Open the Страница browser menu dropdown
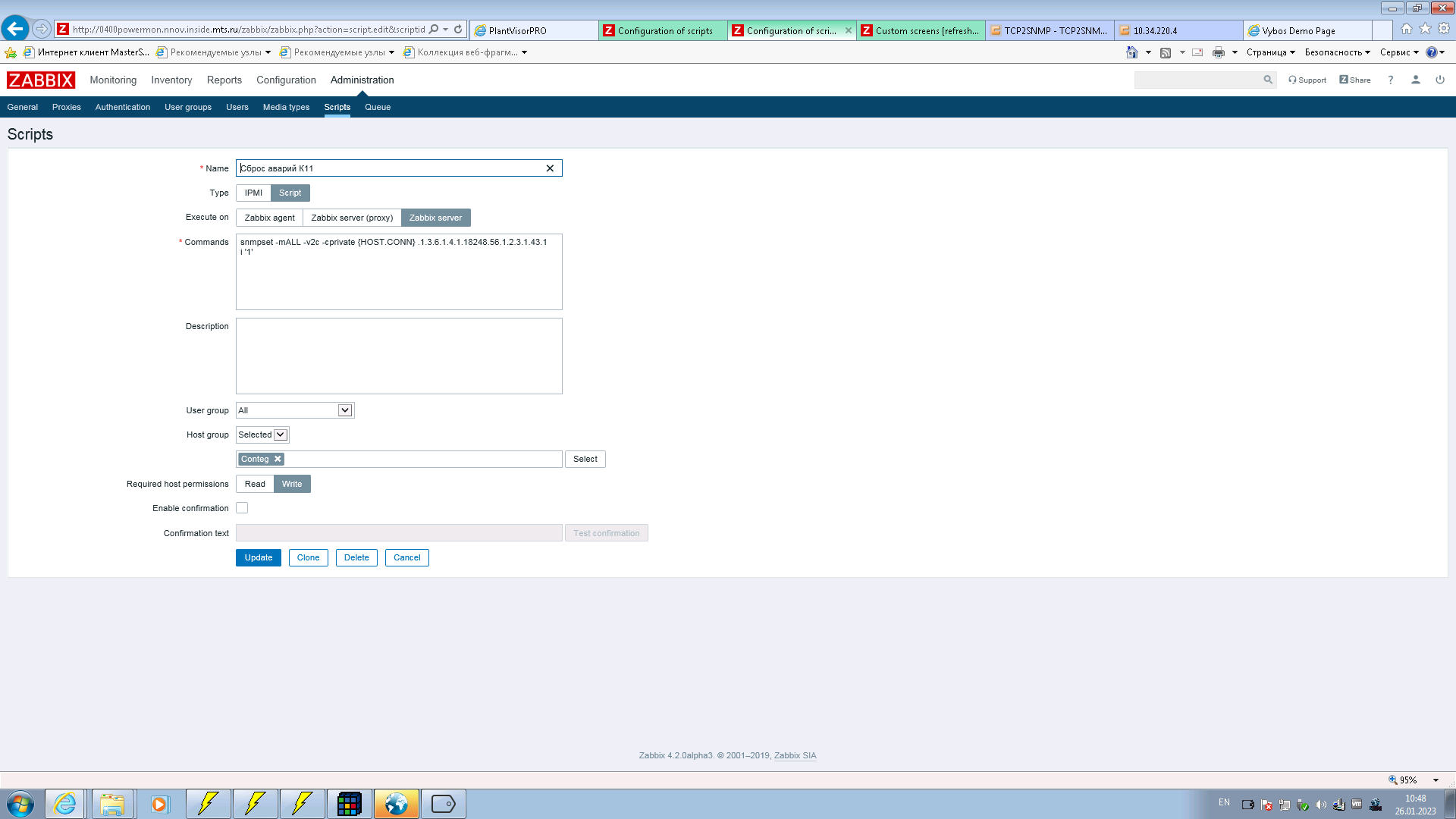Screen dimensions: 1456x819 click(1270, 52)
